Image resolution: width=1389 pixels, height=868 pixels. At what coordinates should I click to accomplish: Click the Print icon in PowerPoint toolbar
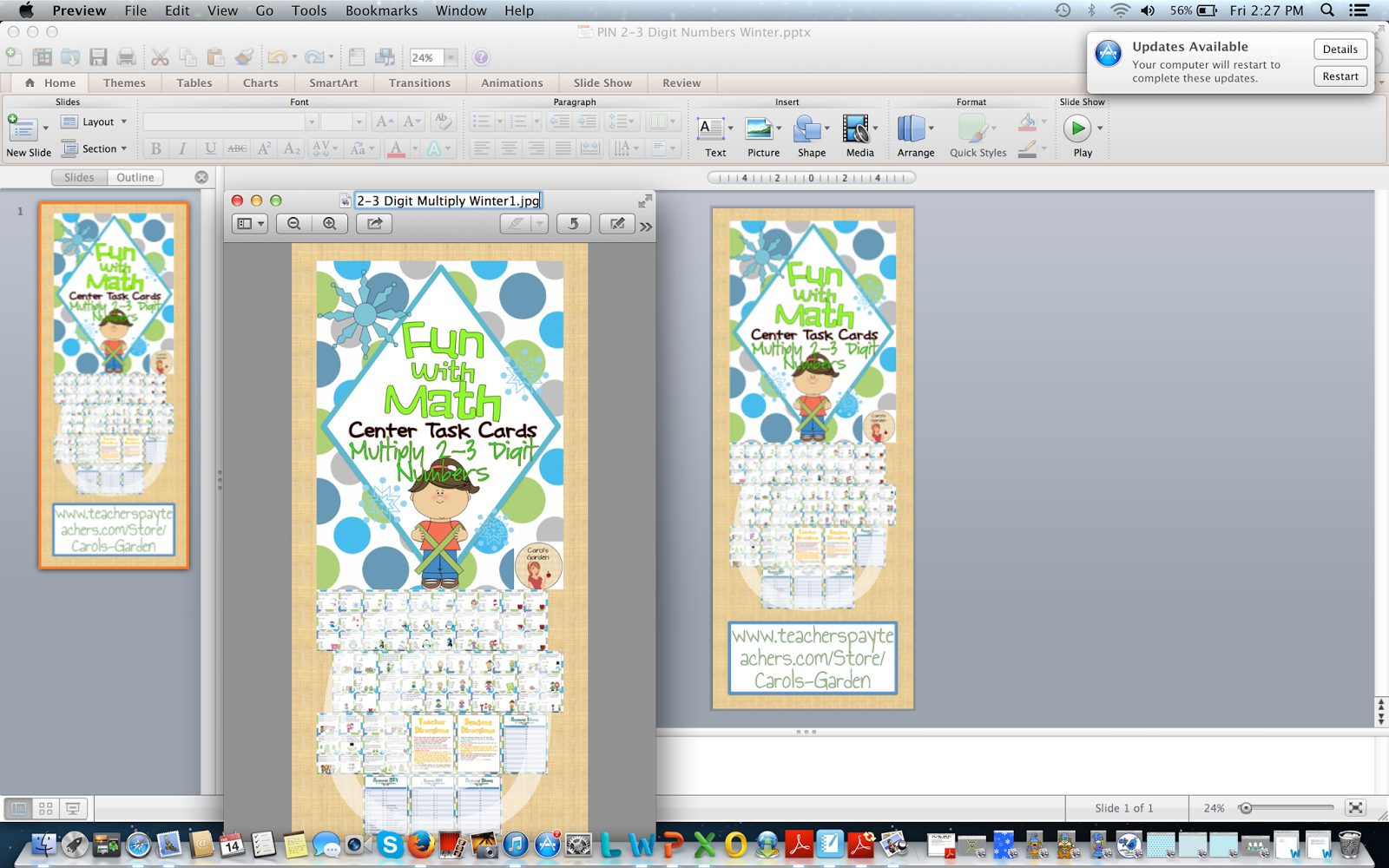[x=127, y=57]
